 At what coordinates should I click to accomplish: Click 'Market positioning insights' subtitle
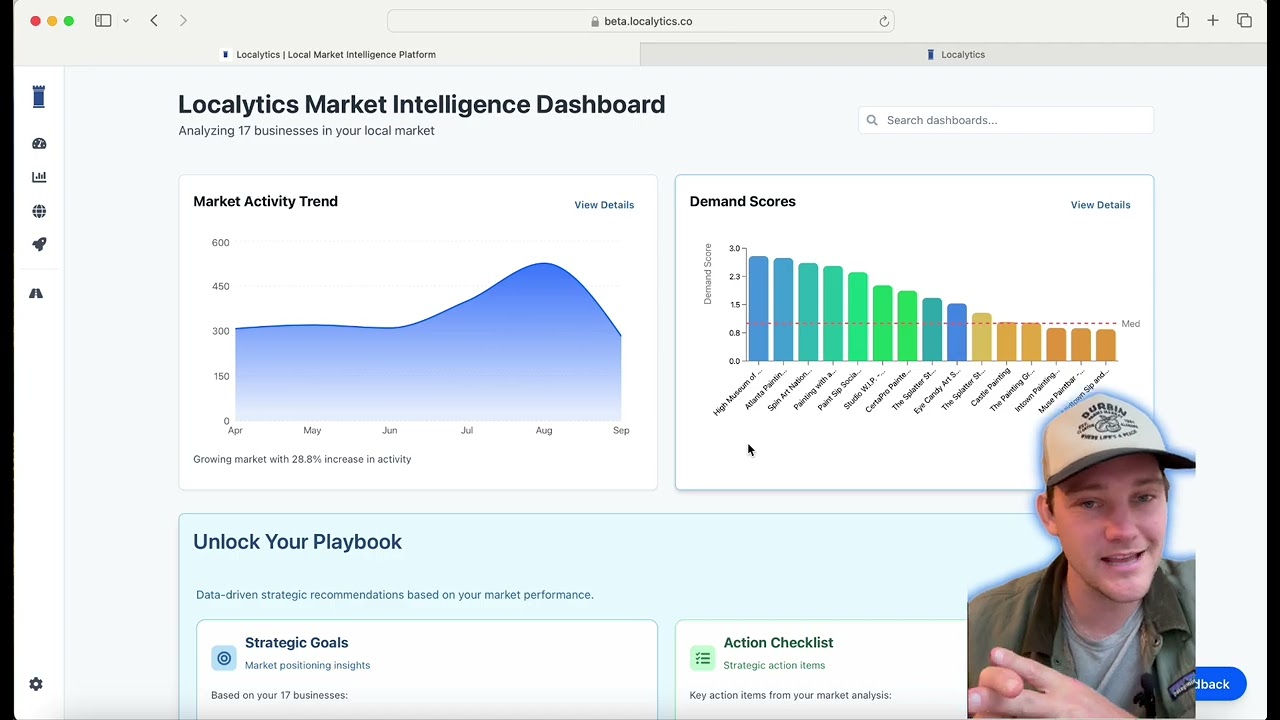(x=307, y=665)
